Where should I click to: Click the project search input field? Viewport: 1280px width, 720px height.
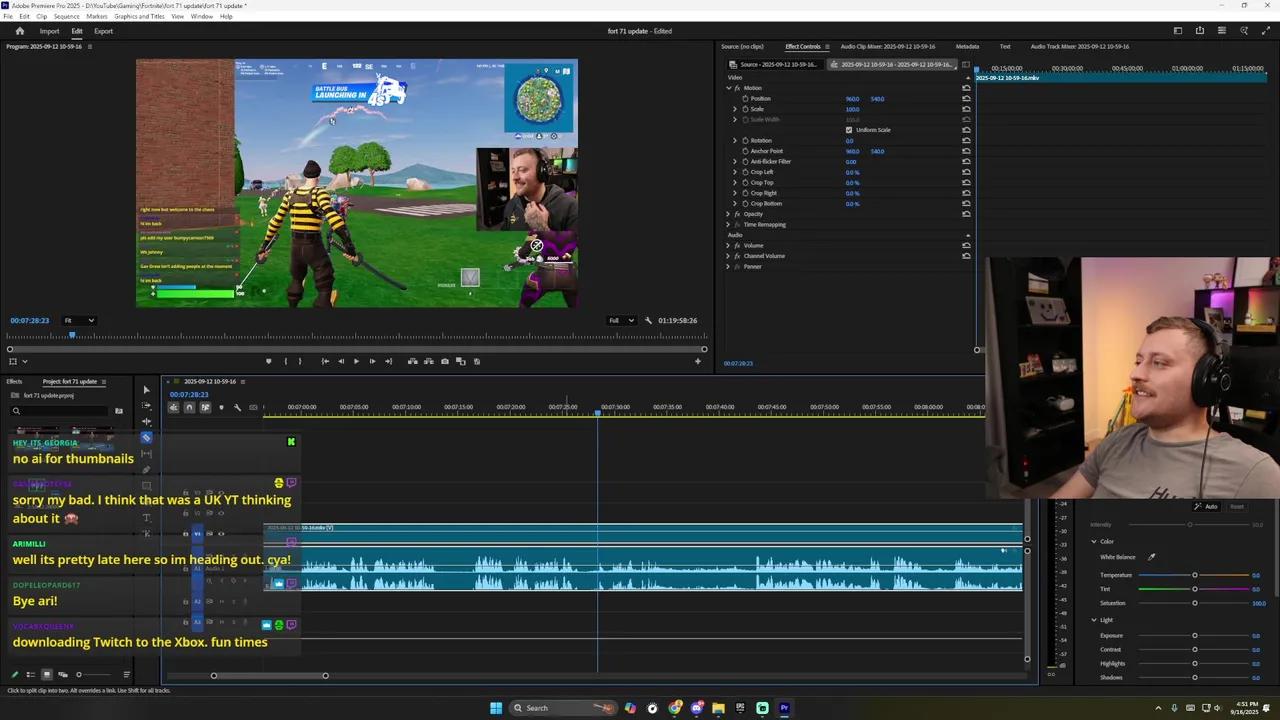[60, 411]
